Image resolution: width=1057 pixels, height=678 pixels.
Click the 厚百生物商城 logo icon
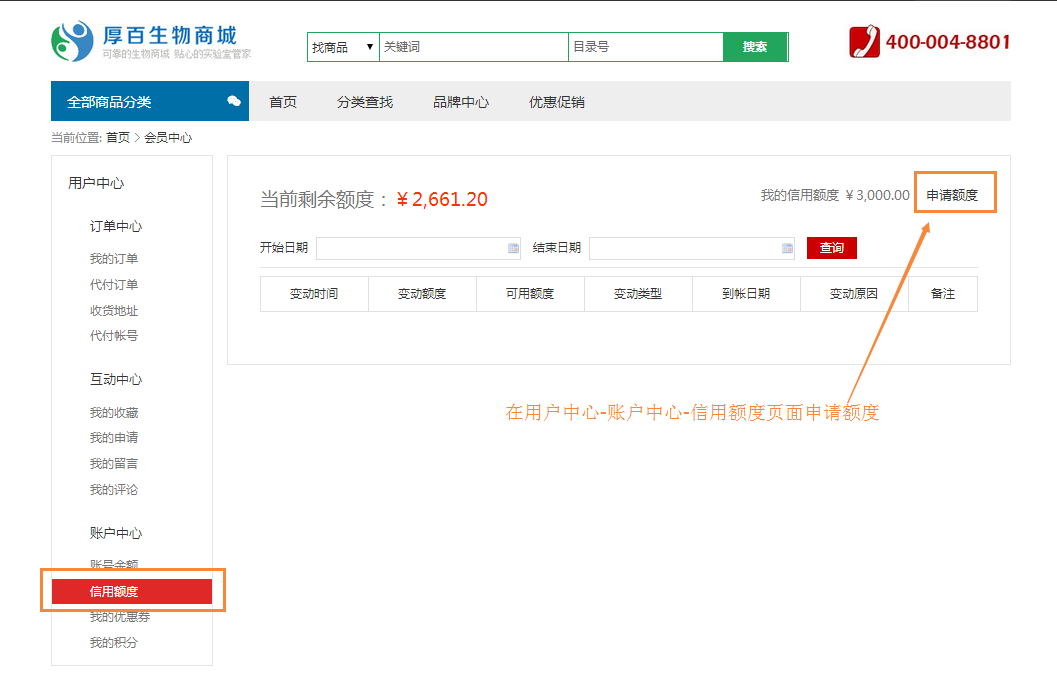point(71,42)
